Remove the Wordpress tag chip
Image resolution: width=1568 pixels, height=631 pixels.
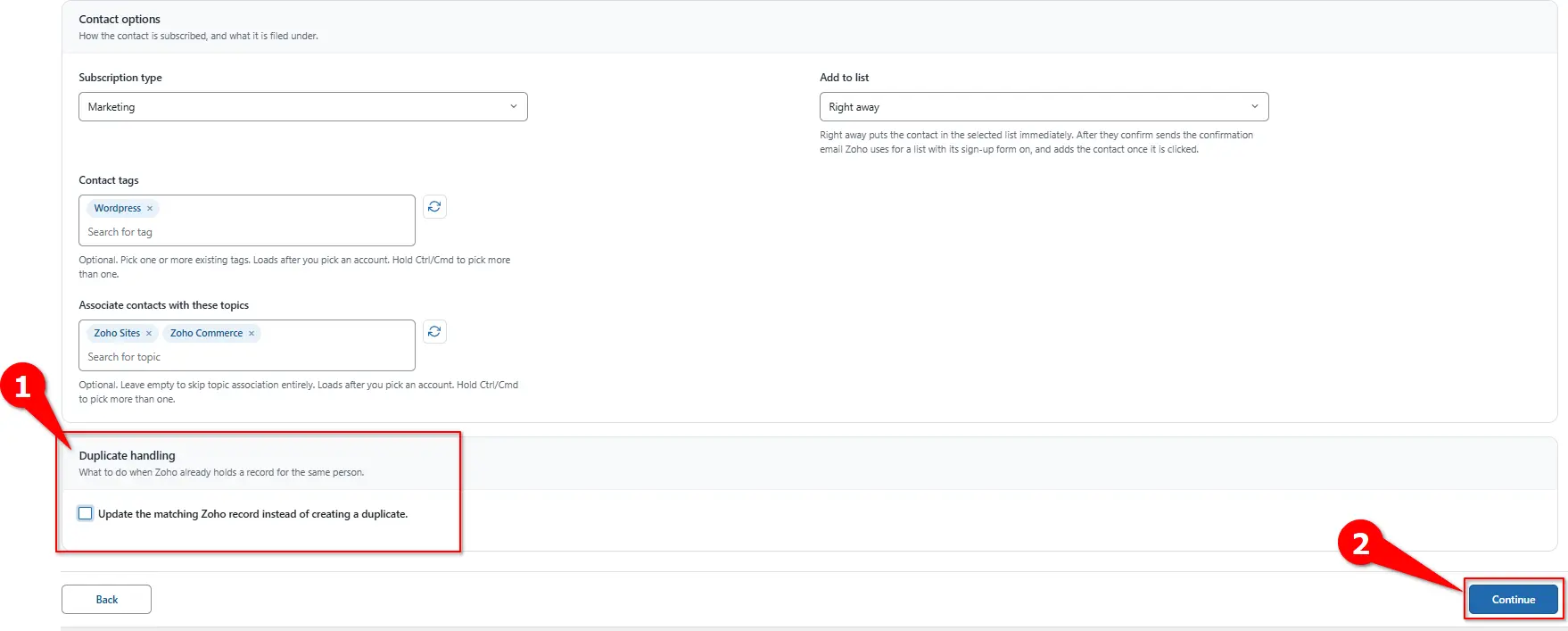pos(150,209)
